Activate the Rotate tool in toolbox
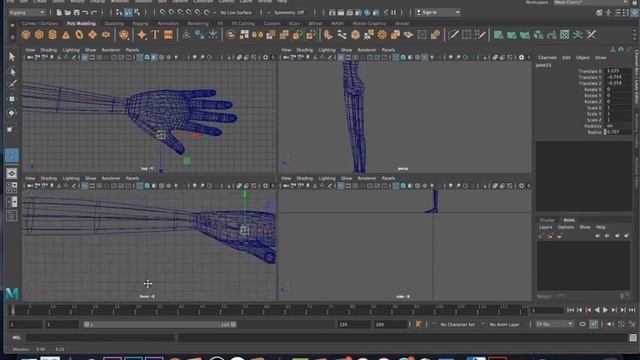This screenshot has width=640, height=360. coord(12,113)
